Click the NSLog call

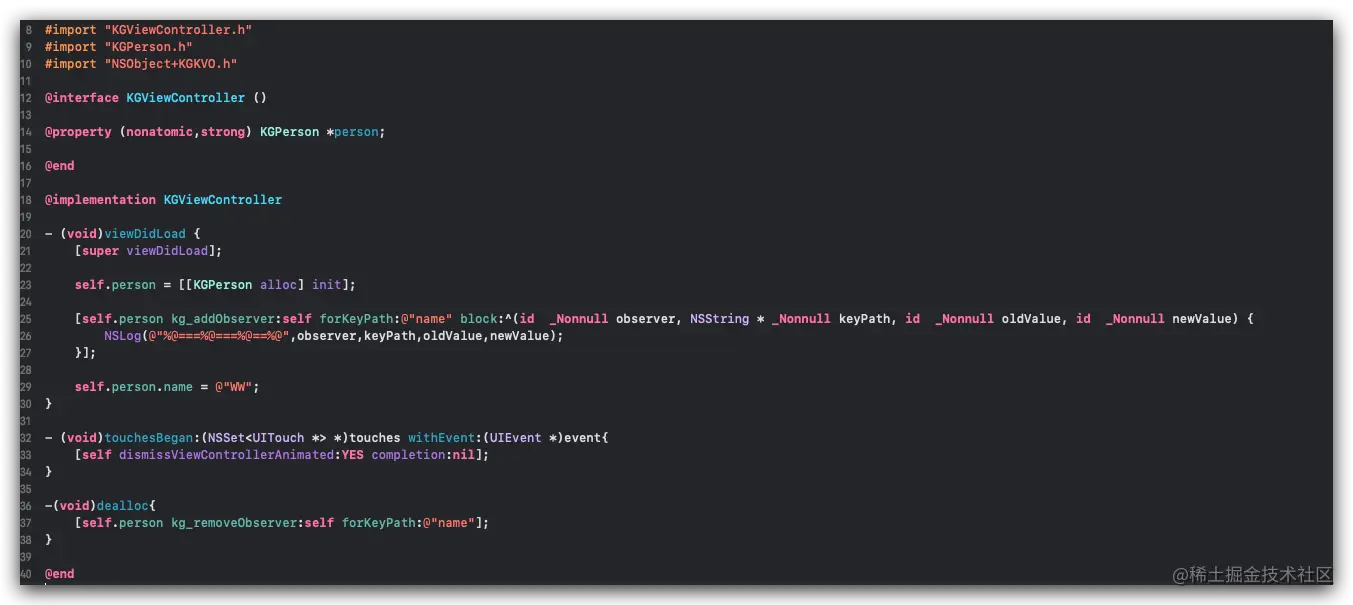tap(122, 336)
